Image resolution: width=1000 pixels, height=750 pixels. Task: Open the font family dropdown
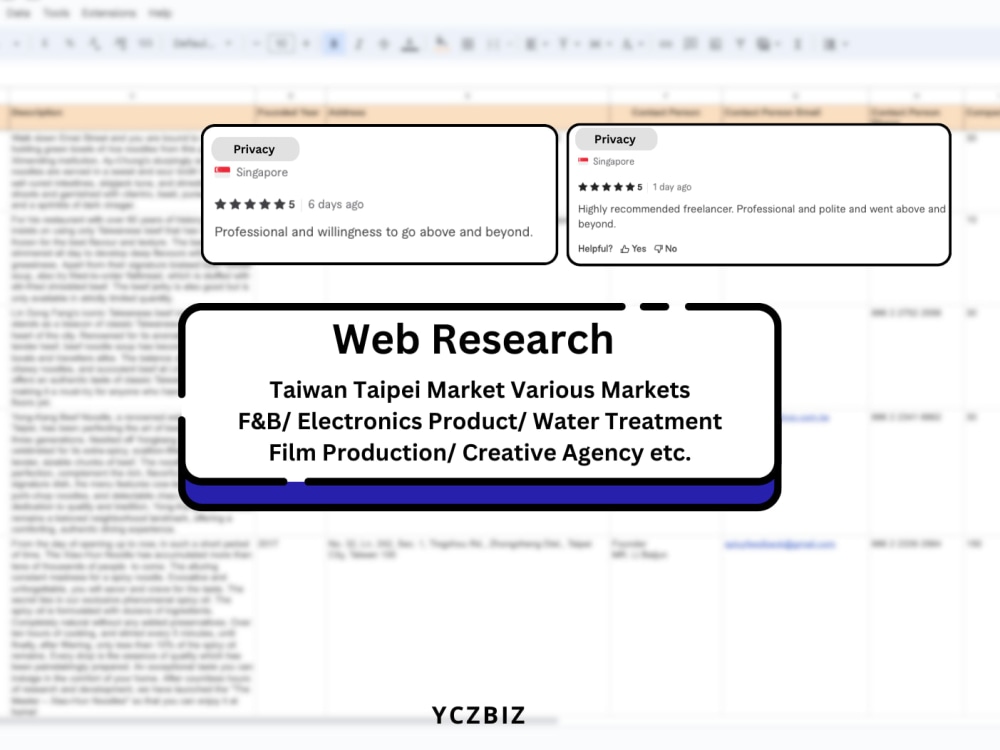[x=202, y=44]
